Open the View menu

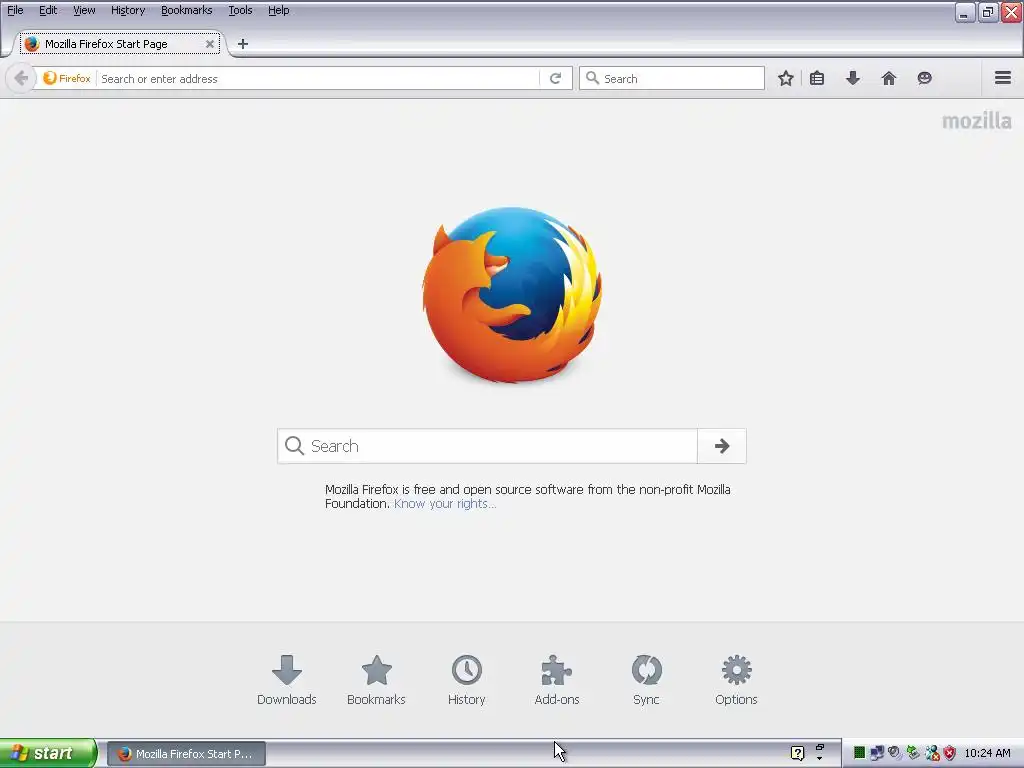coord(84,10)
